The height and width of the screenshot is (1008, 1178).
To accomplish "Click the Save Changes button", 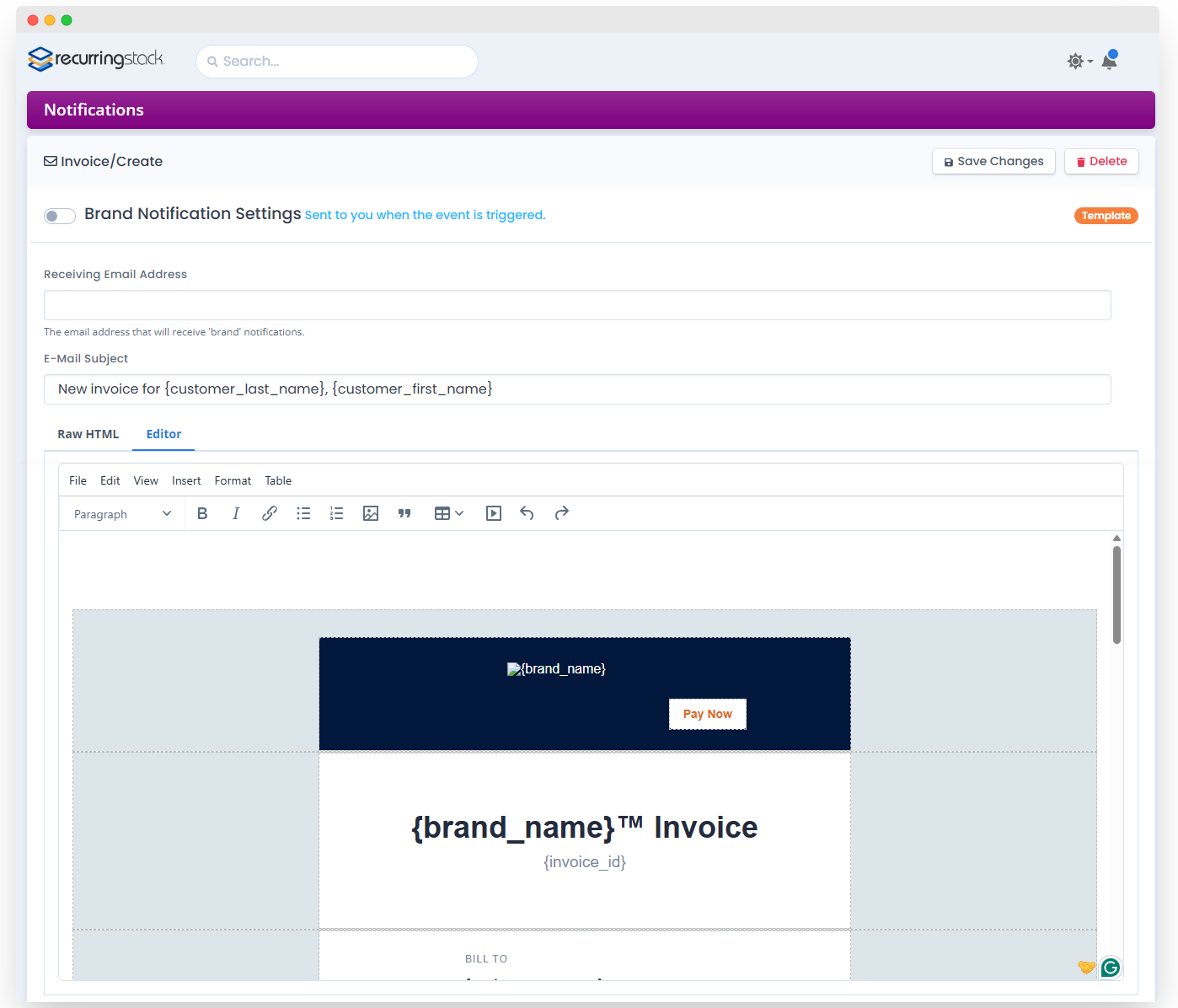I will coord(993,162).
